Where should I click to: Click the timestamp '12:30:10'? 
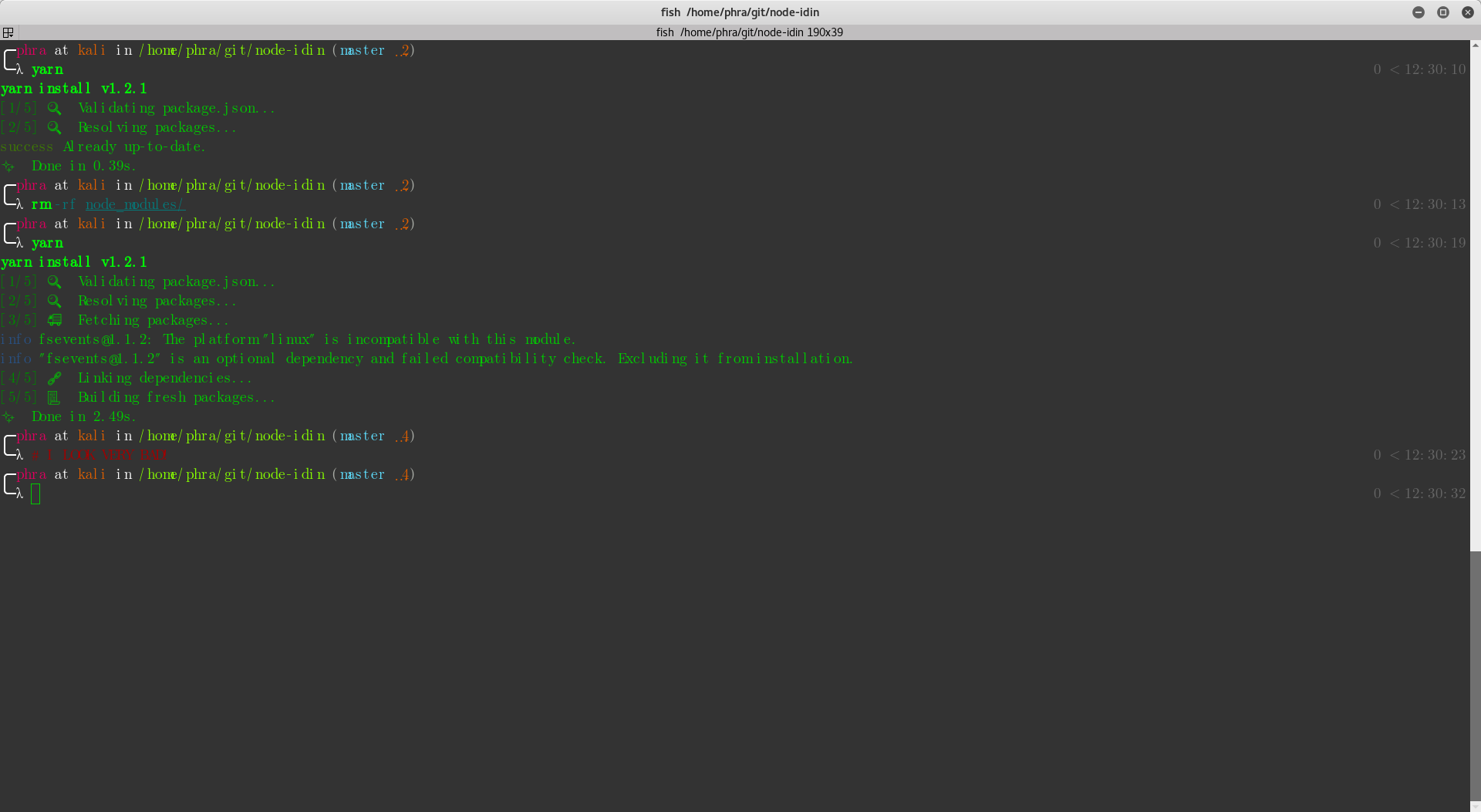(x=1435, y=69)
